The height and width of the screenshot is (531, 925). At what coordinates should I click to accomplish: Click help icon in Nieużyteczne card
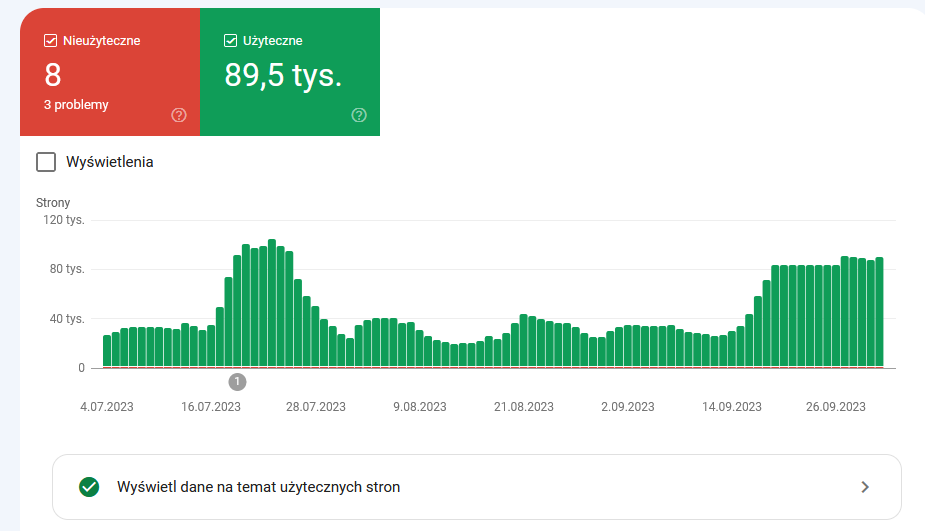tap(179, 115)
